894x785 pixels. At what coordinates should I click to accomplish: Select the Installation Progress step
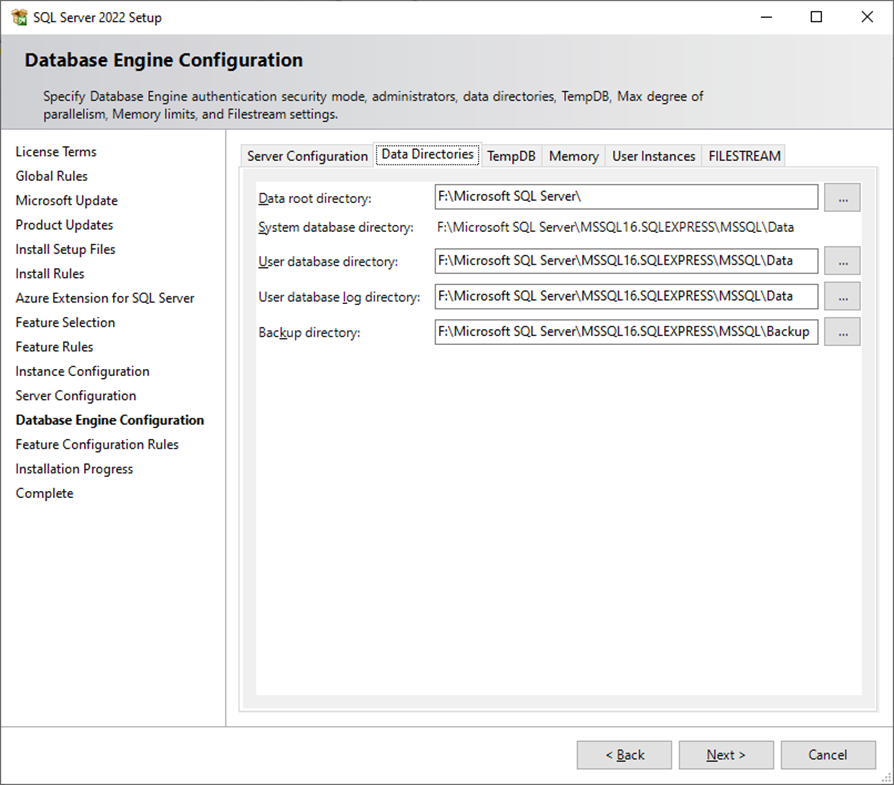click(74, 469)
